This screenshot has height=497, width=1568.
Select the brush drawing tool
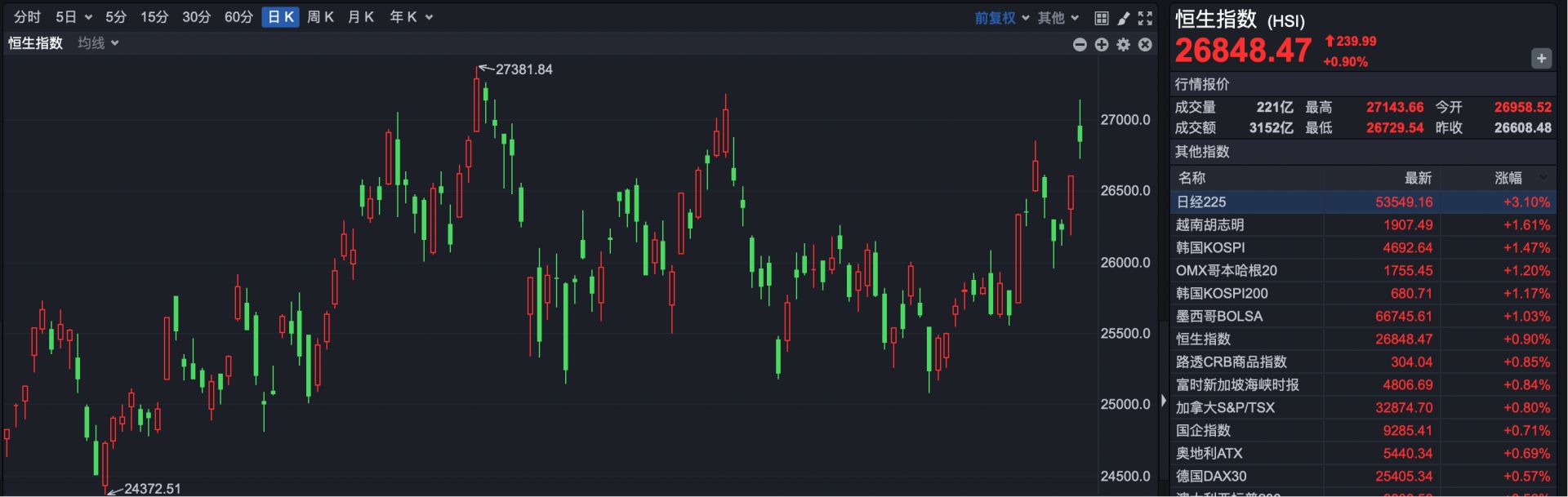(1123, 18)
